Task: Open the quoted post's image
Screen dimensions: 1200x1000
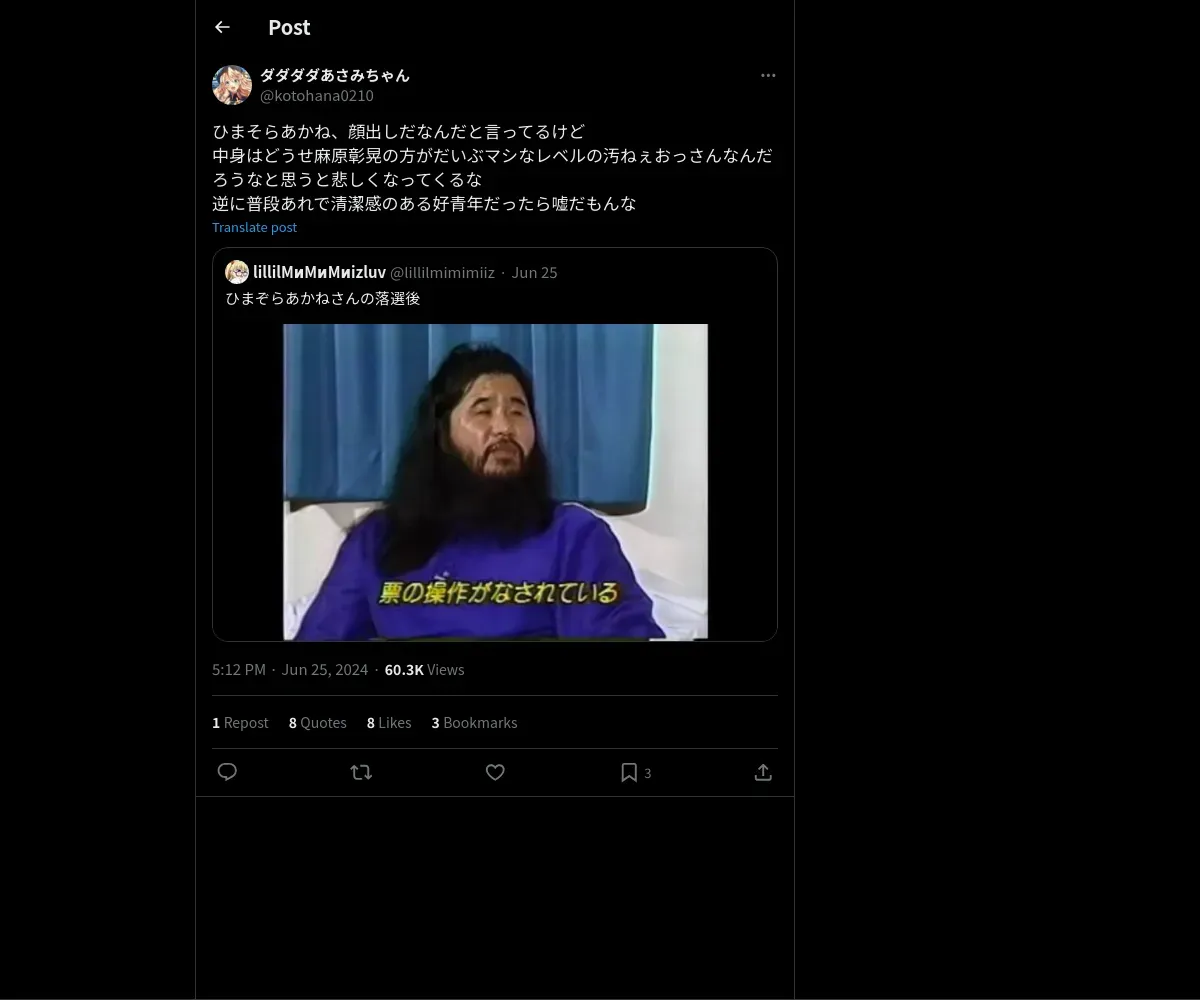Action: pos(495,482)
